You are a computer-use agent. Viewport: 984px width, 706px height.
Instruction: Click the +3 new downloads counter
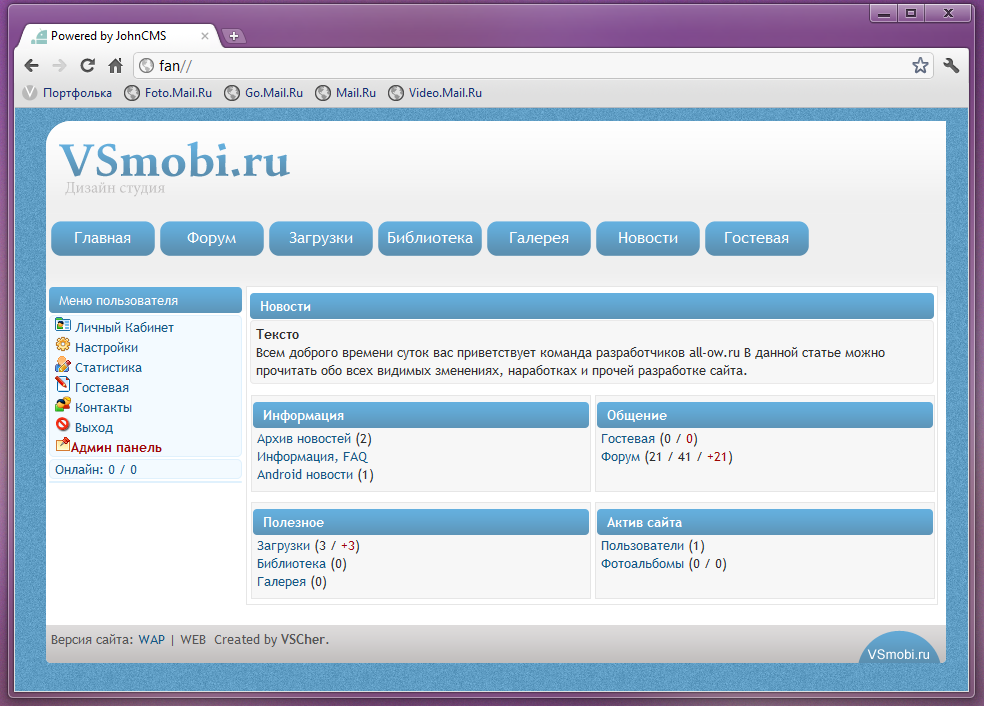348,546
